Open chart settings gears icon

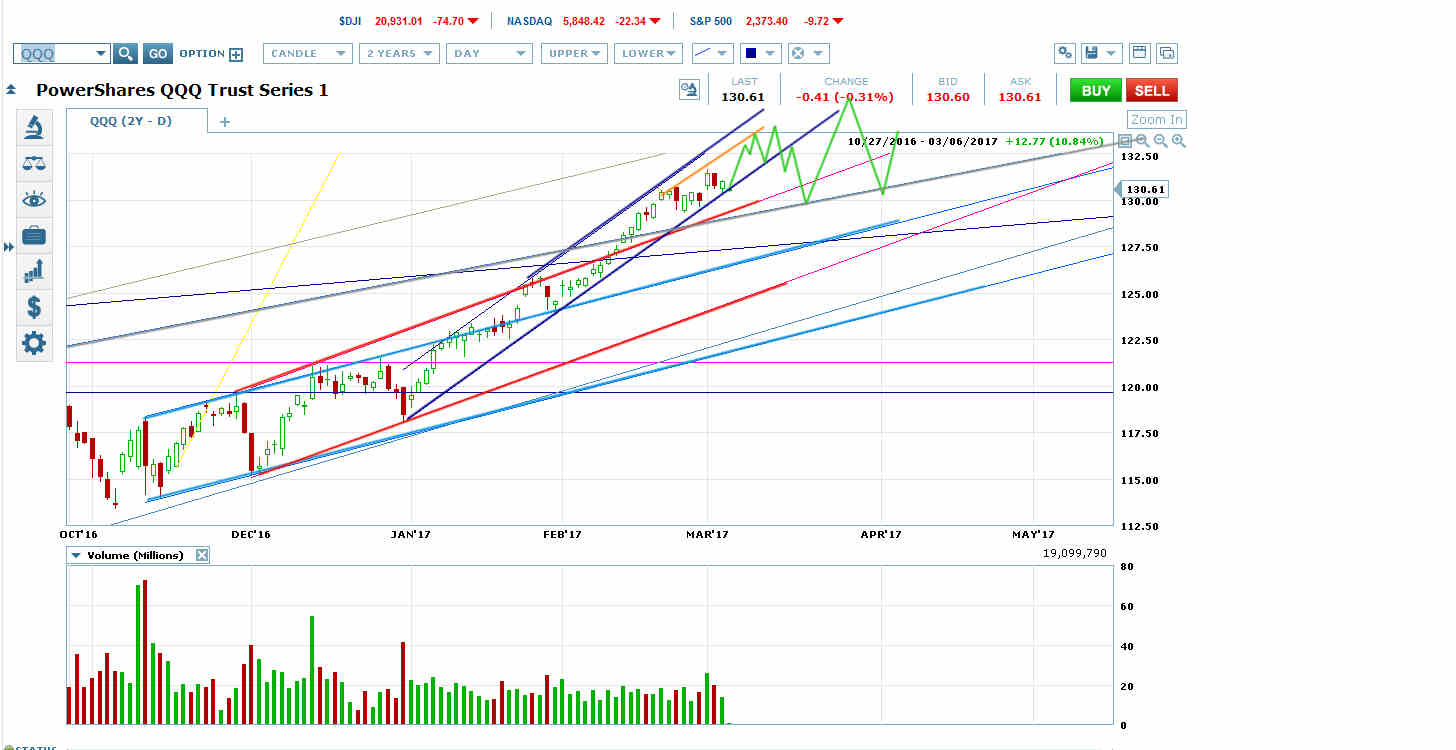click(x=1065, y=54)
